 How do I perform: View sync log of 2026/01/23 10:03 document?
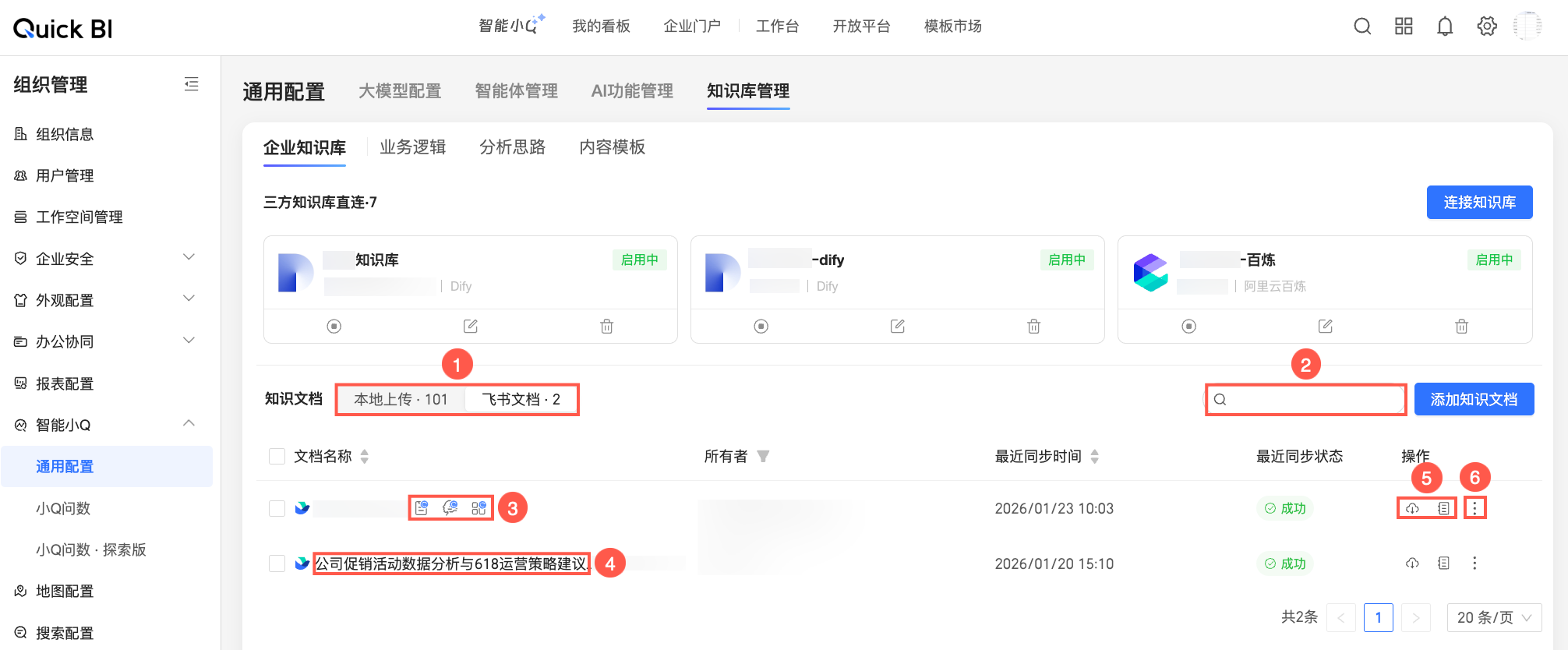pos(1443,508)
